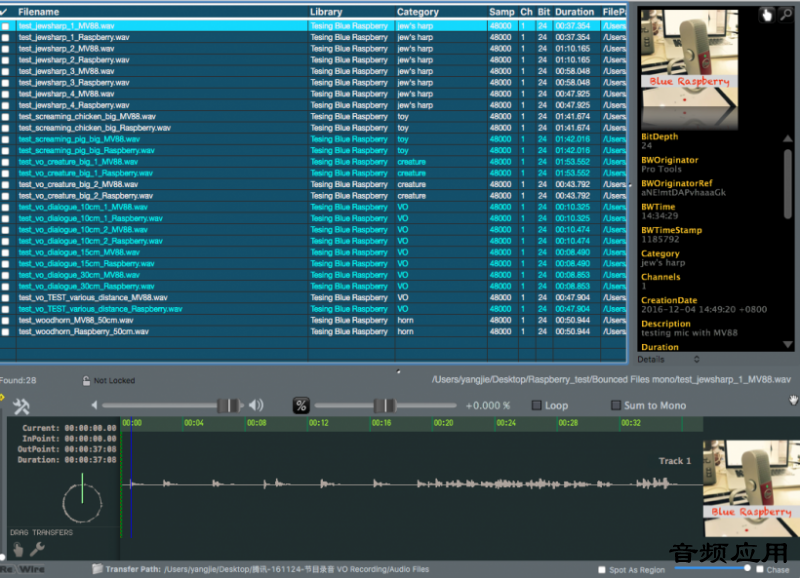Click the Track 1 label on waveform
The width and height of the screenshot is (800, 578).
click(674, 461)
